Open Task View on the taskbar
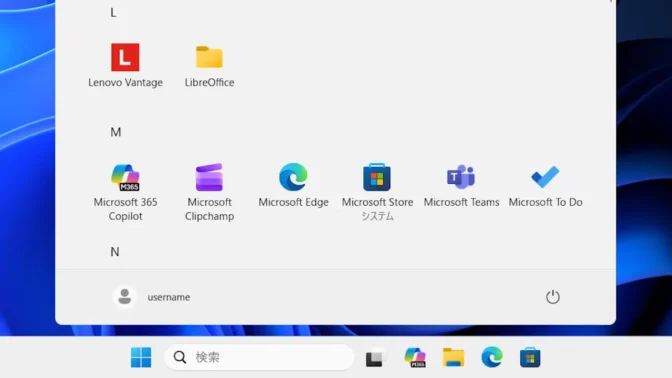672x378 pixels. pos(376,358)
